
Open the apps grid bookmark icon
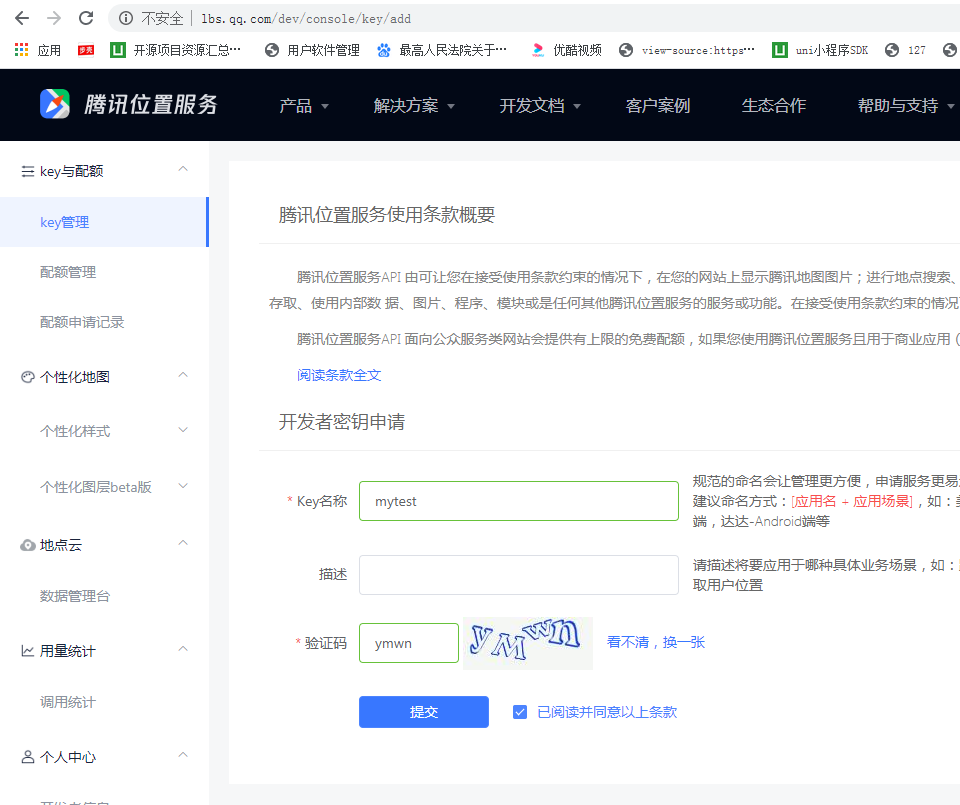[x=21, y=50]
